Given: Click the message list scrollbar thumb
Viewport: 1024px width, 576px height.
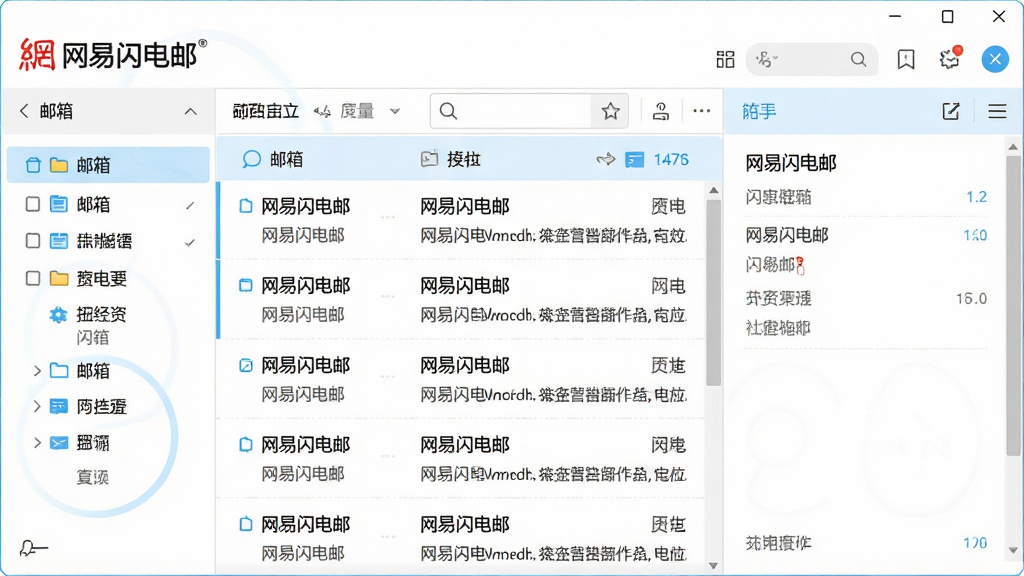Looking at the screenshot, I should (714, 292).
